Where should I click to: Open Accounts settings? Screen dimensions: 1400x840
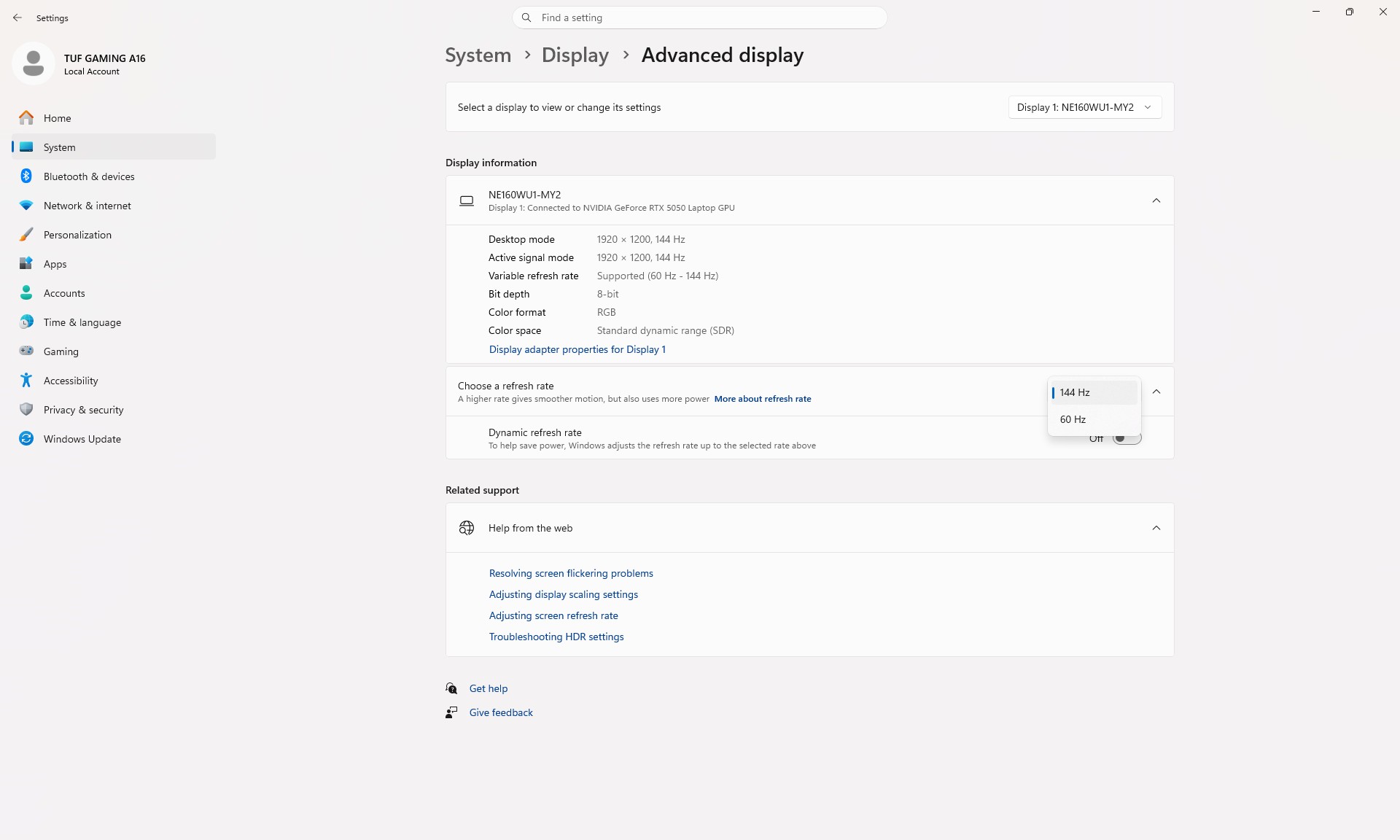click(x=114, y=293)
